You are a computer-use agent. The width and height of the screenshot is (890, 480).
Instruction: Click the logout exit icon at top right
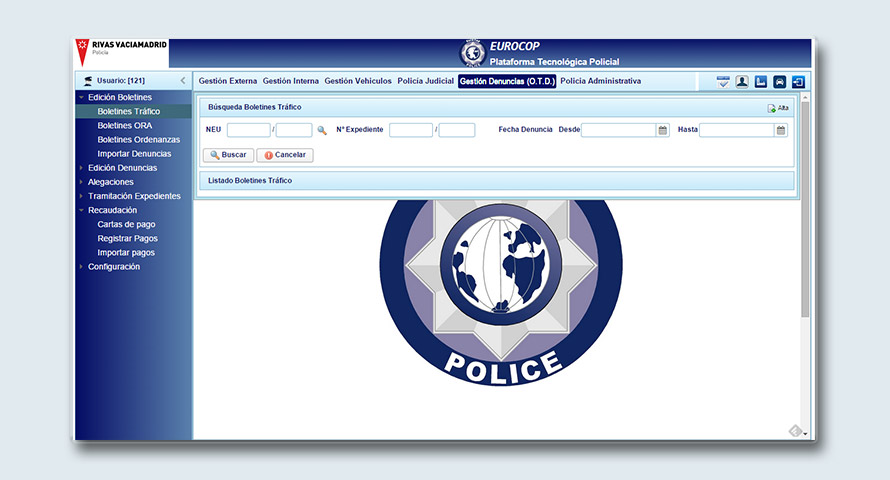[x=798, y=82]
